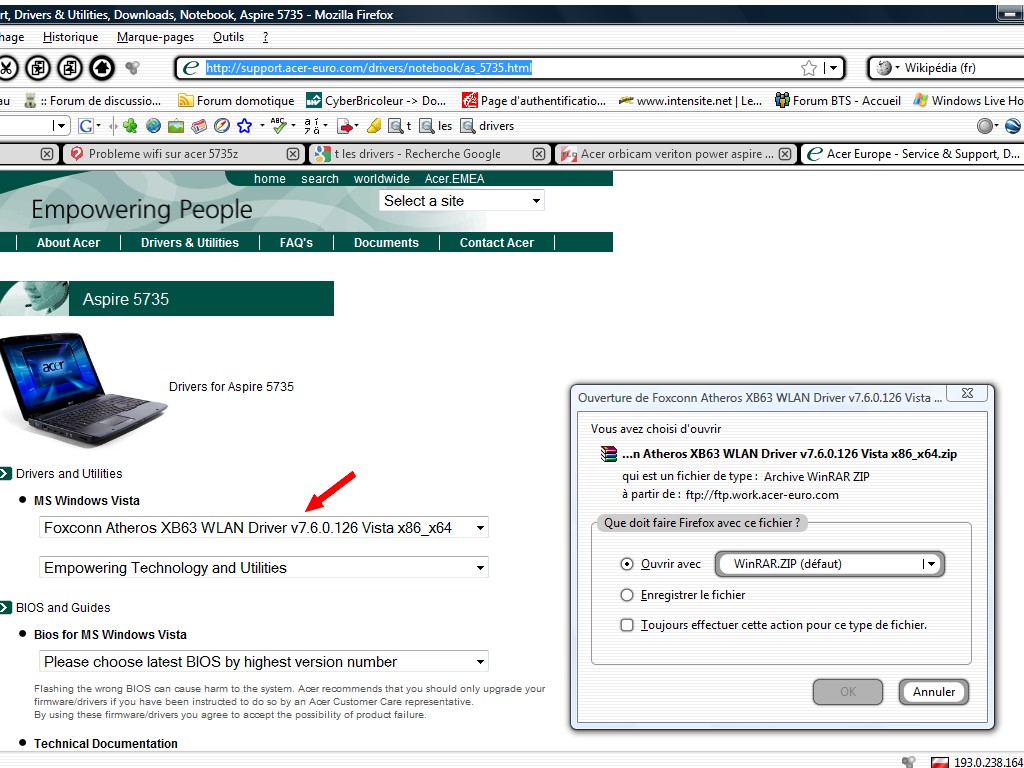
Task: Click the home button in Firefox toolbar
Action: [x=101, y=68]
